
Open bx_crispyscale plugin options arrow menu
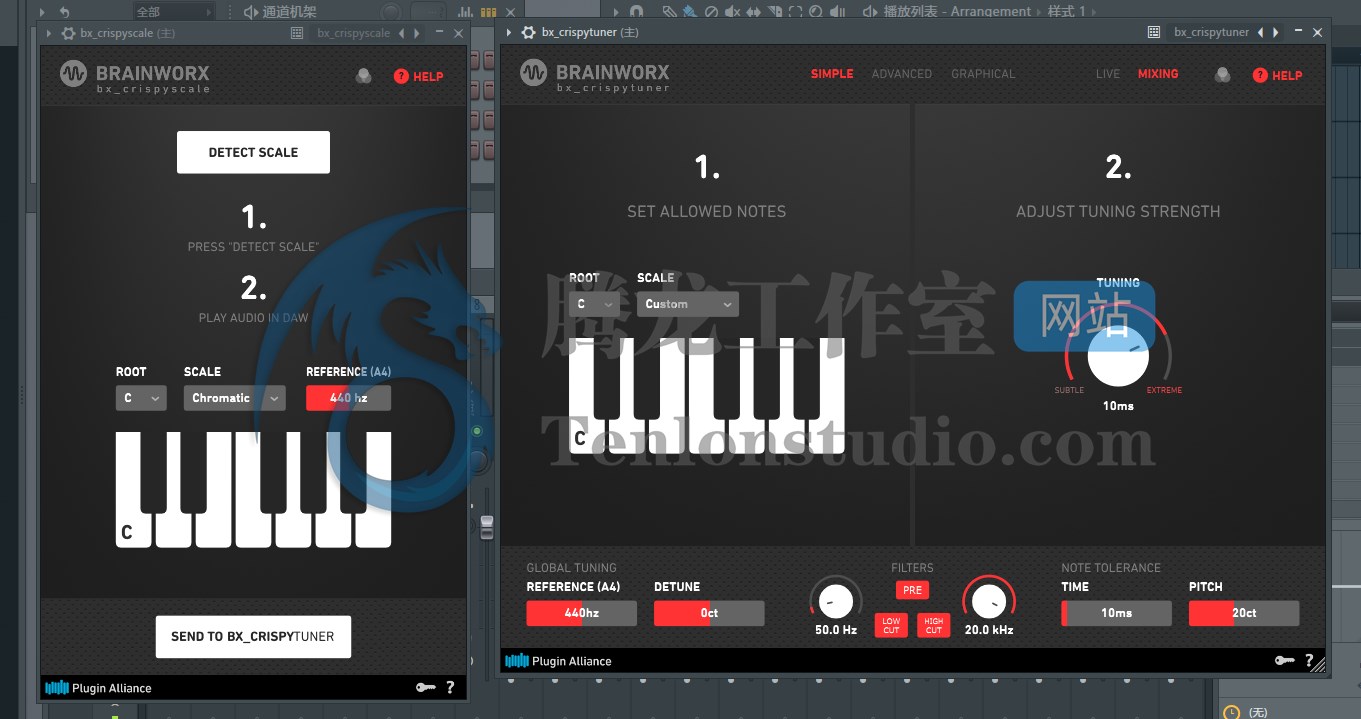pos(51,33)
